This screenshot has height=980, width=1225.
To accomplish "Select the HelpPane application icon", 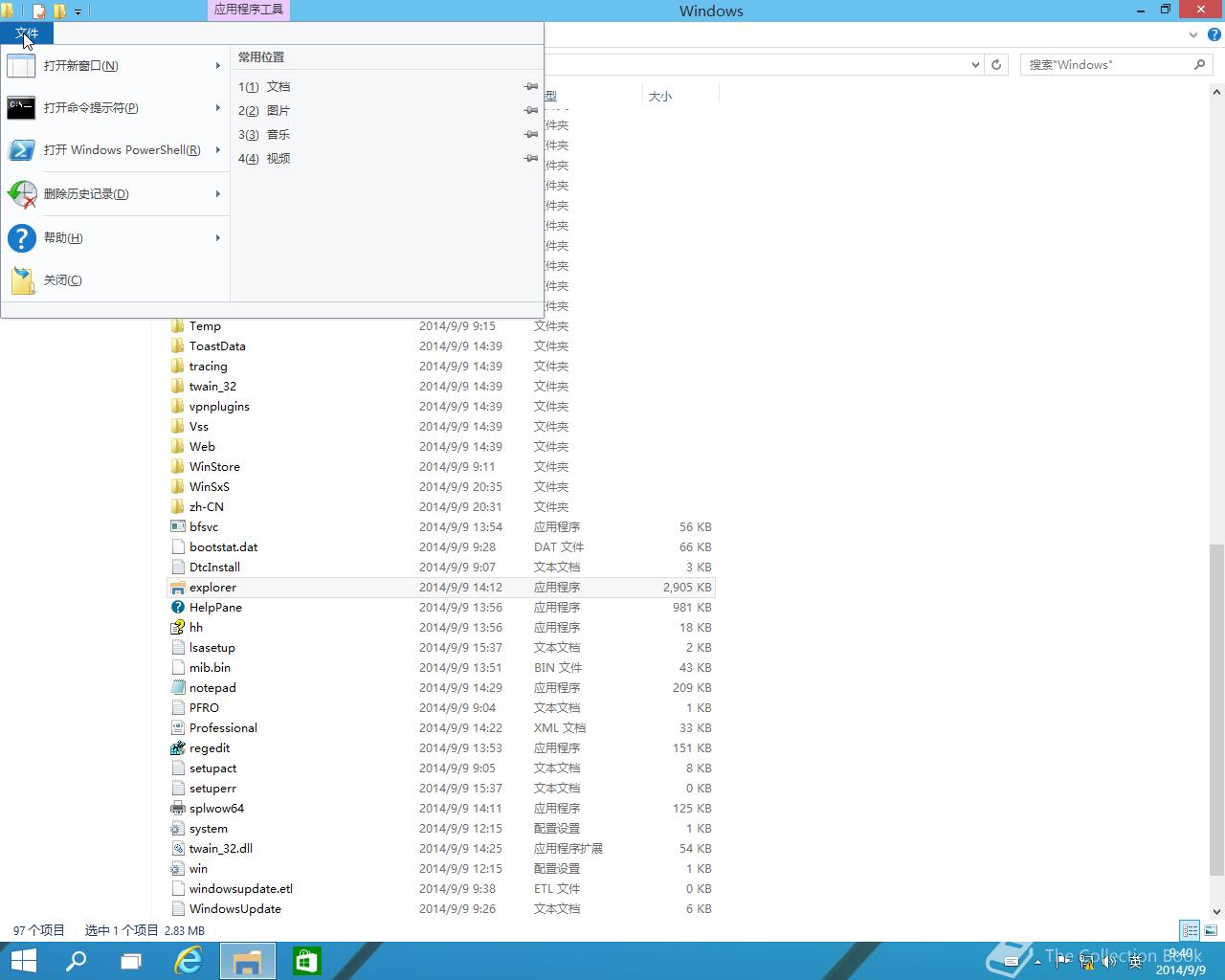I will pyautogui.click(x=177, y=608).
